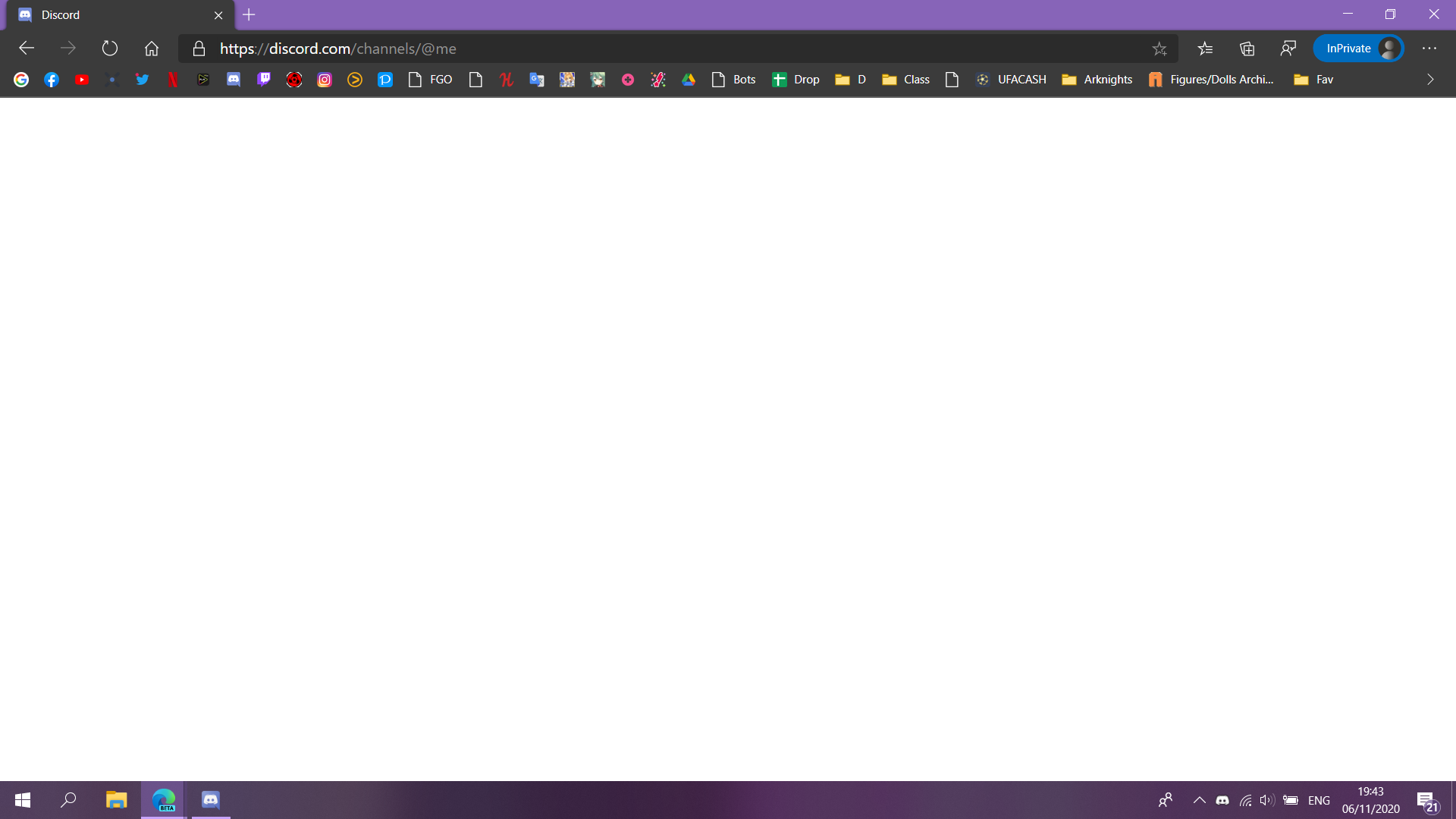Expand the Arknights bookmarks folder
This screenshot has height=819, width=1456.
click(x=1097, y=80)
